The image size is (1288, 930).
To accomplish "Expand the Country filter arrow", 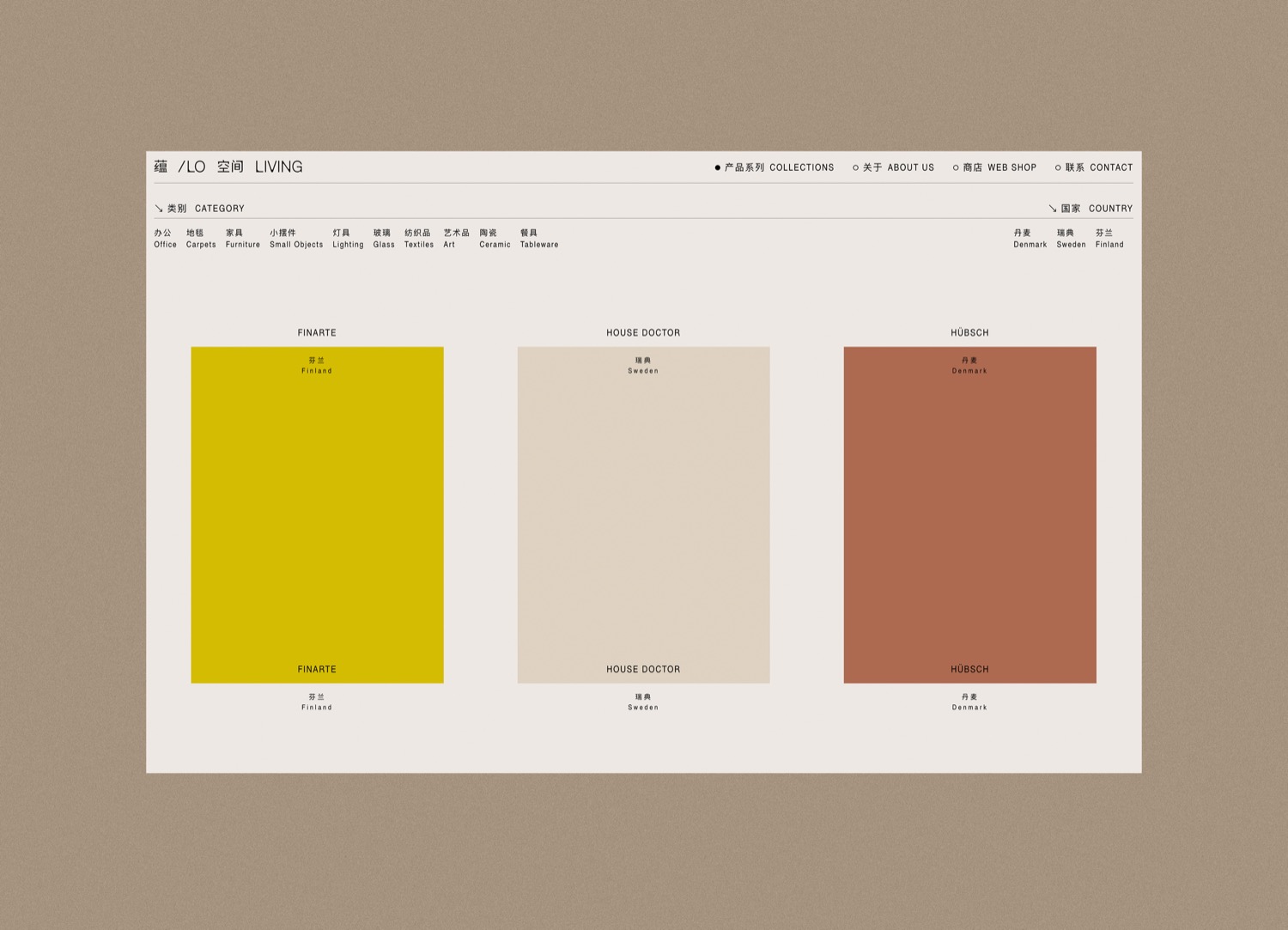I will (x=1053, y=209).
